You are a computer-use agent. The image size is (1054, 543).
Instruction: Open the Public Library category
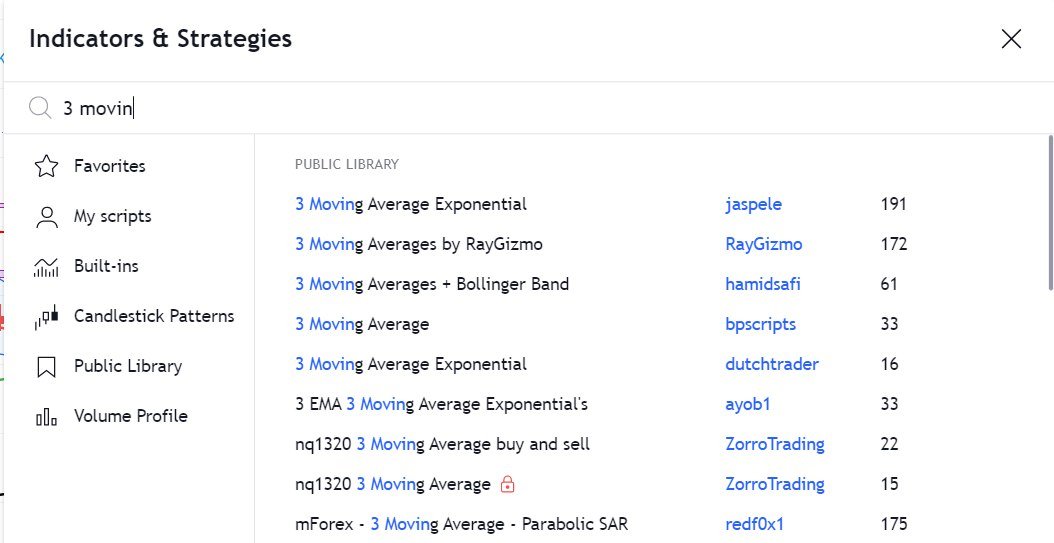[x=129, y=366]
